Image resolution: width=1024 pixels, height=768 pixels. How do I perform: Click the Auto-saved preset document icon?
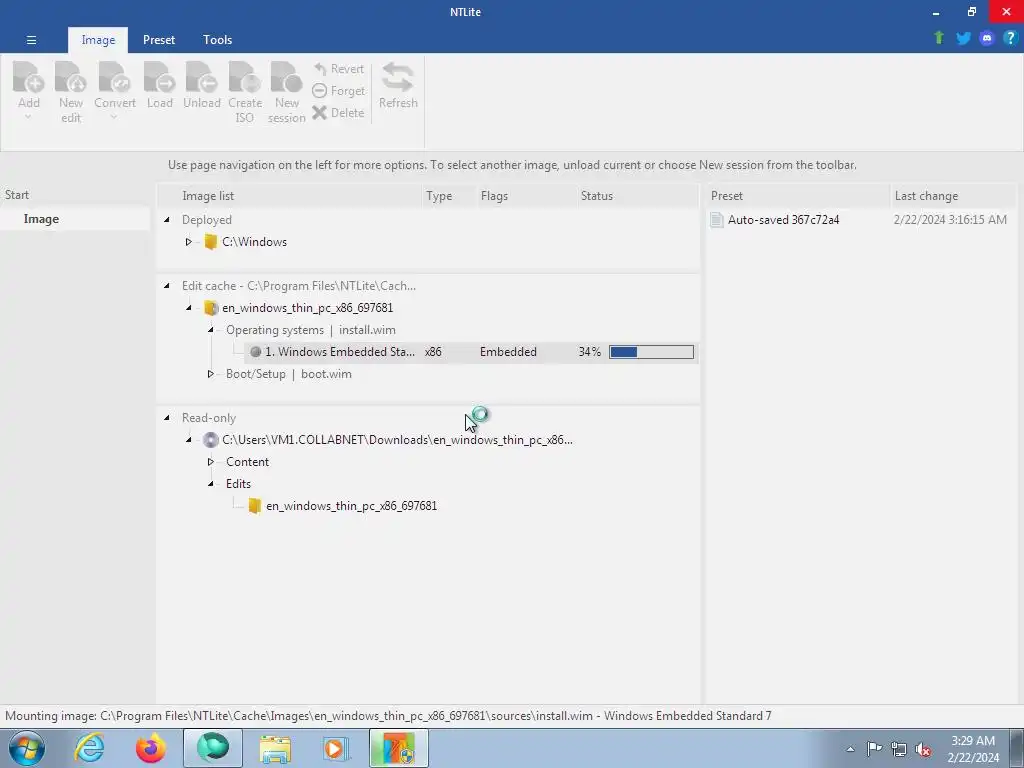click(716, 219)
